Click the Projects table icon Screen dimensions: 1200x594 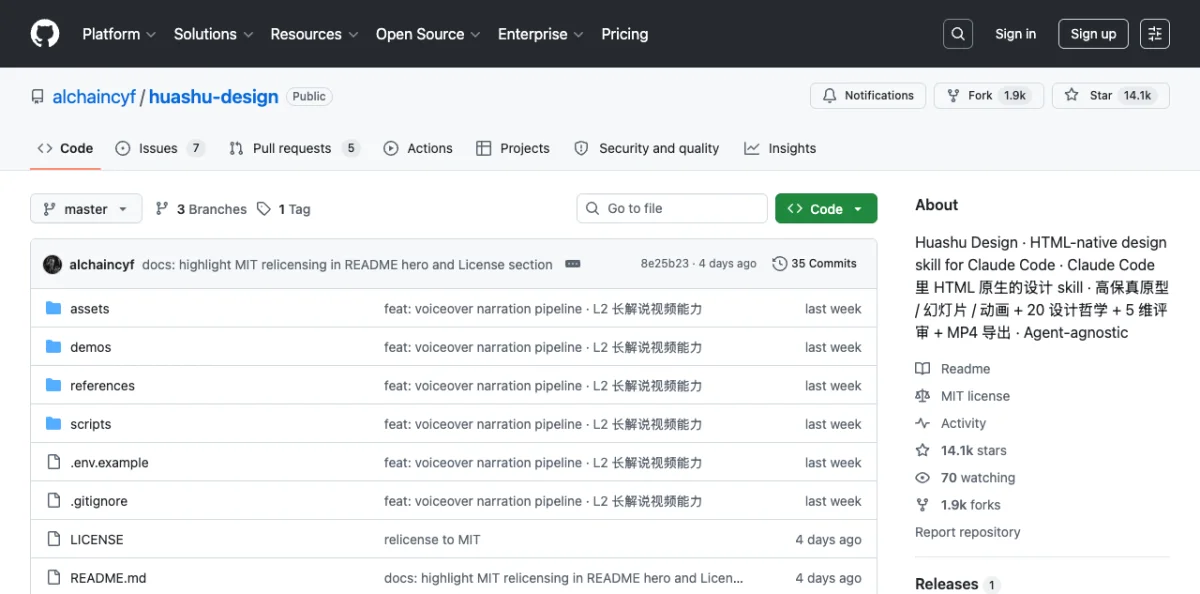pyautogui.click(x=484, y=148)
